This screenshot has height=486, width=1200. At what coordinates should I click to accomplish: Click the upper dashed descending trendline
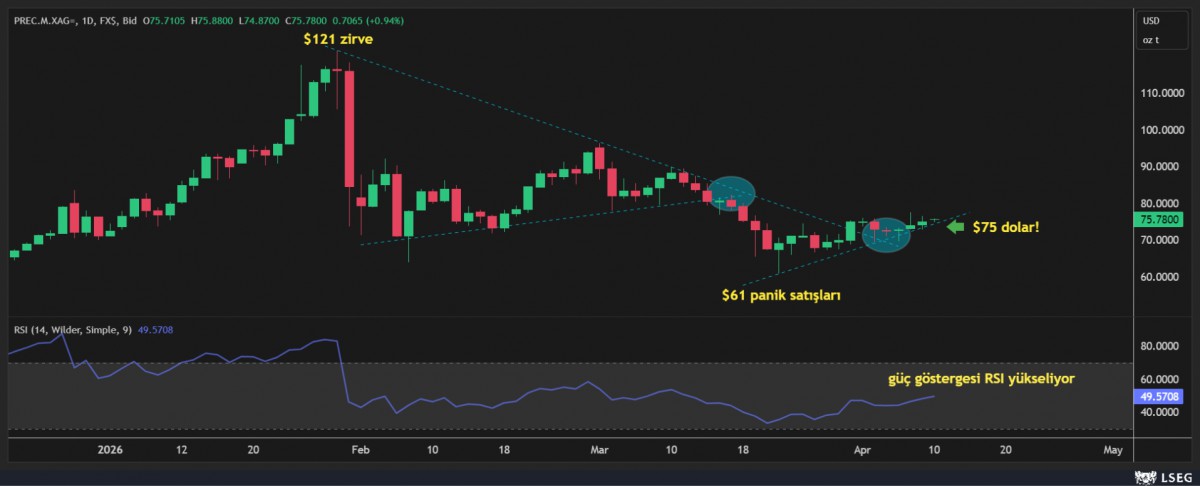520,118
